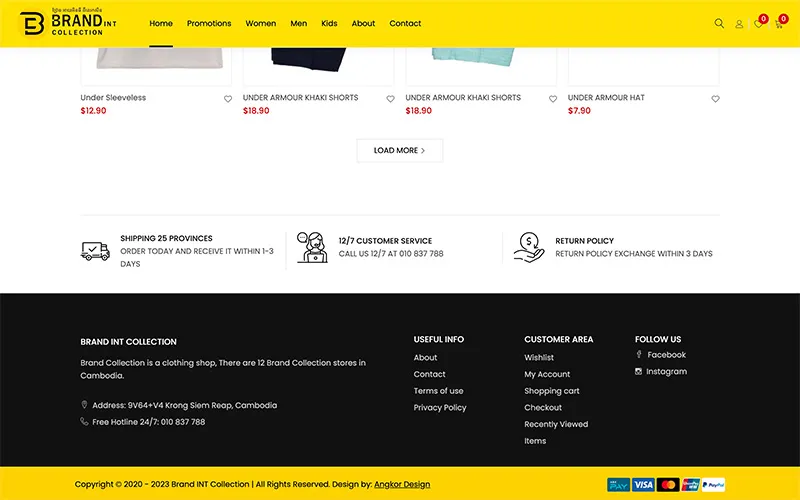Open the Checkout footer link
This screenshot has height=500, width=800.
[543, 408]
